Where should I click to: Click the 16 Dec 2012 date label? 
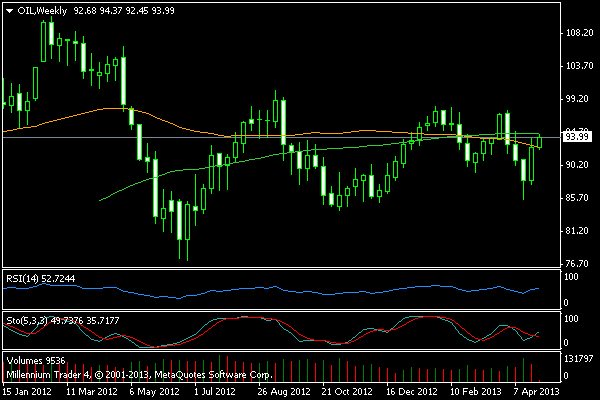pyautogui.click(x=413, y=391)
